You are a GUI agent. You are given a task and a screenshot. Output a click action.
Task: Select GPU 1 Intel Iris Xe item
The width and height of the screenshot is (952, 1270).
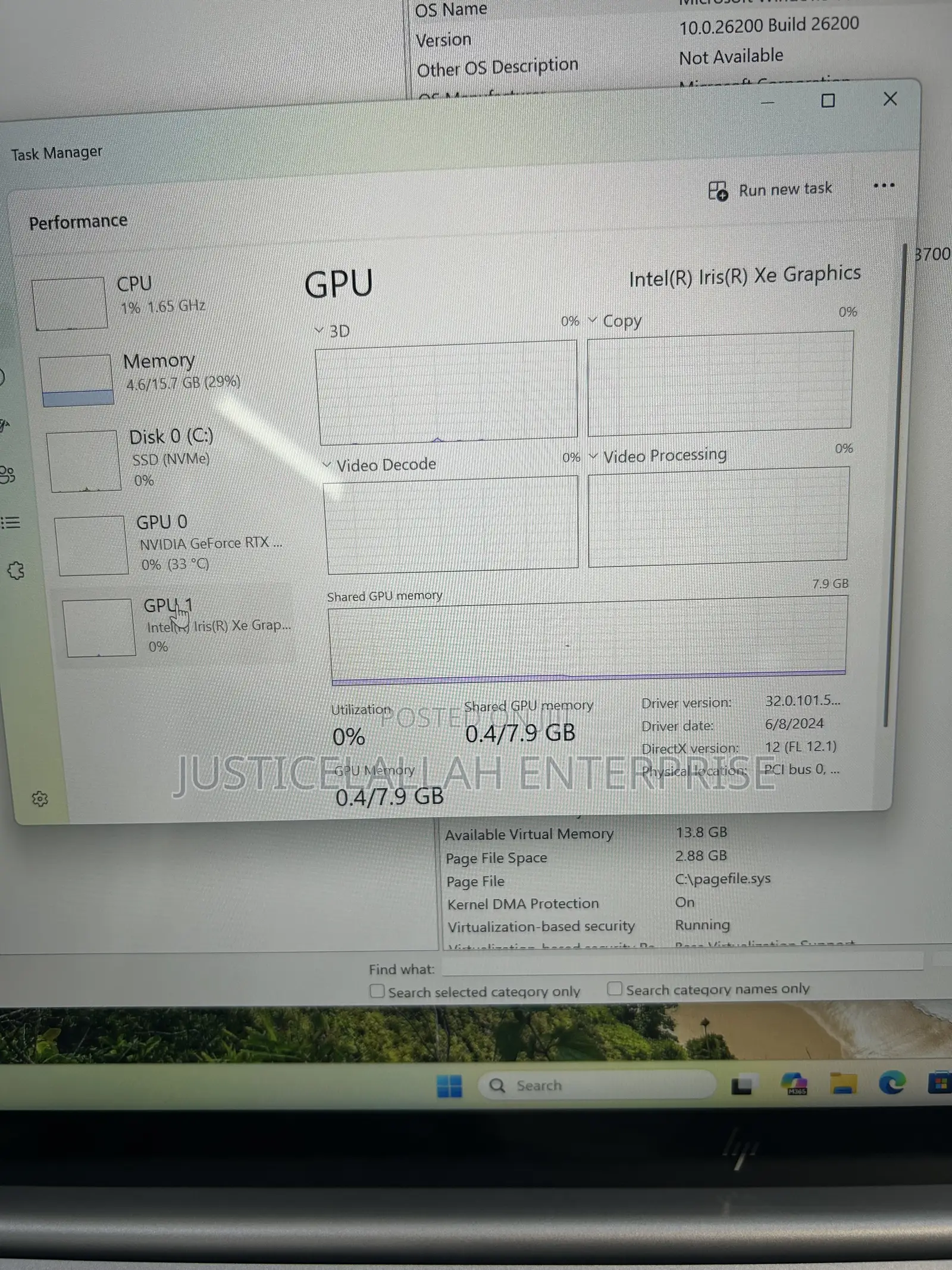[177, 627]
